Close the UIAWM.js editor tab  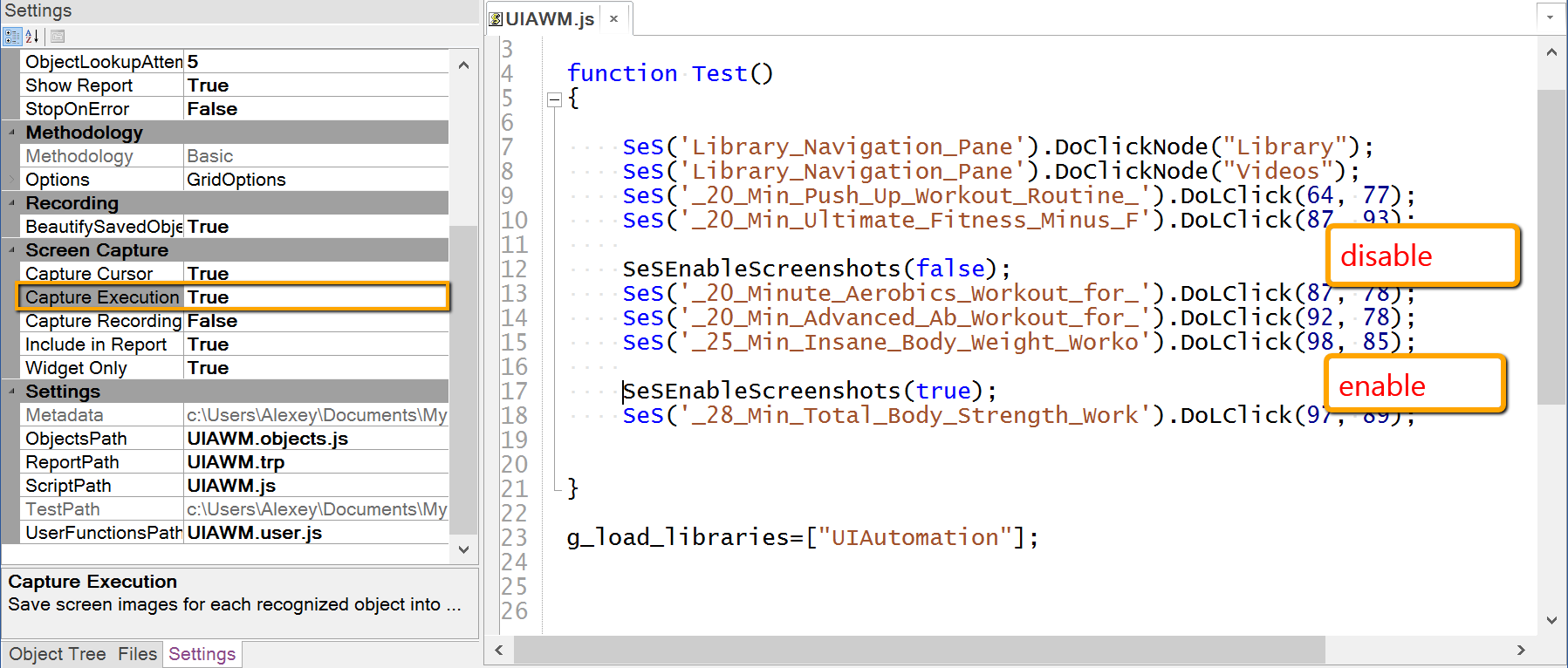click(613, 19)
